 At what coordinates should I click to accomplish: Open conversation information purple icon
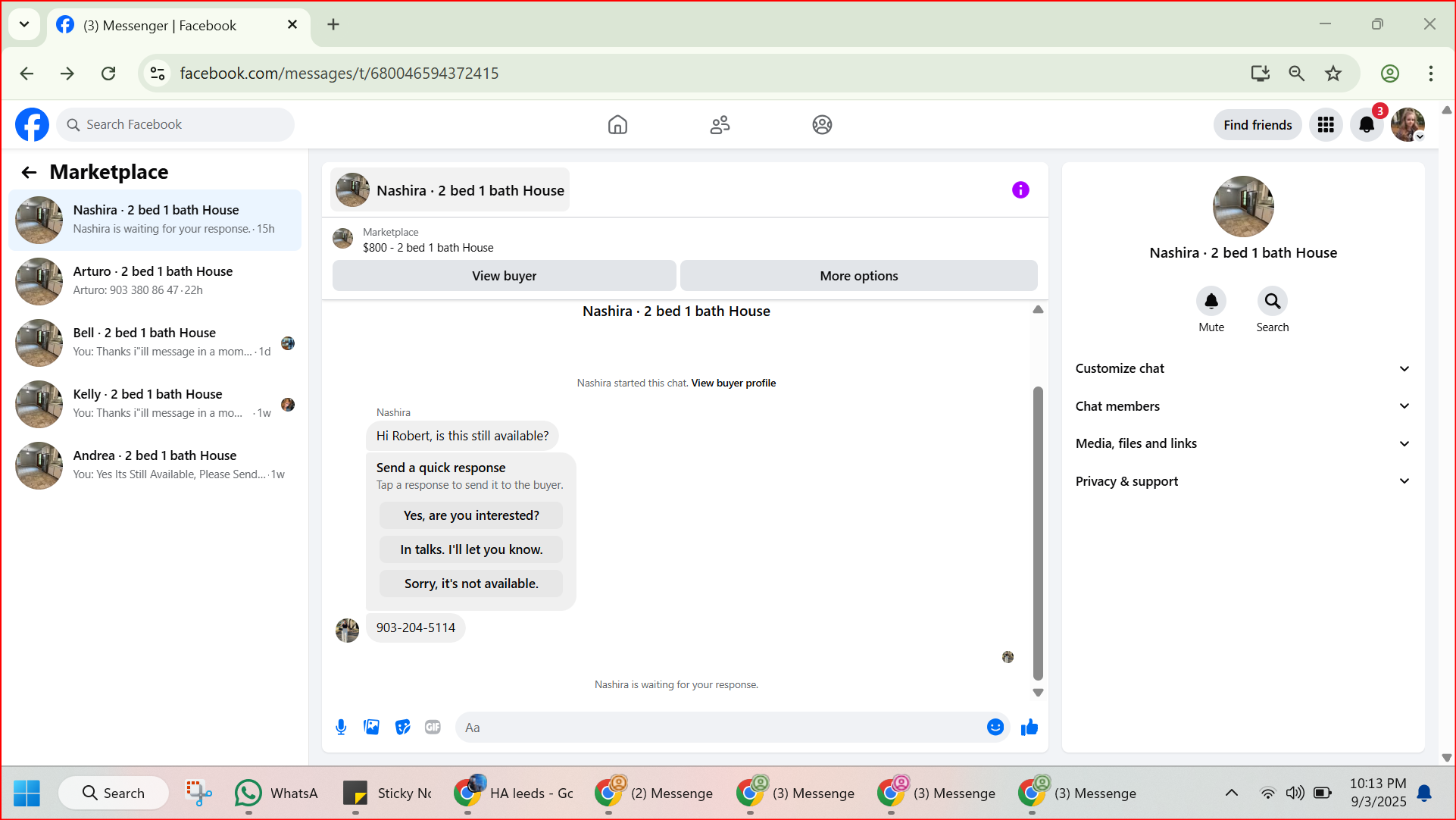click(x=1020, y=190)
